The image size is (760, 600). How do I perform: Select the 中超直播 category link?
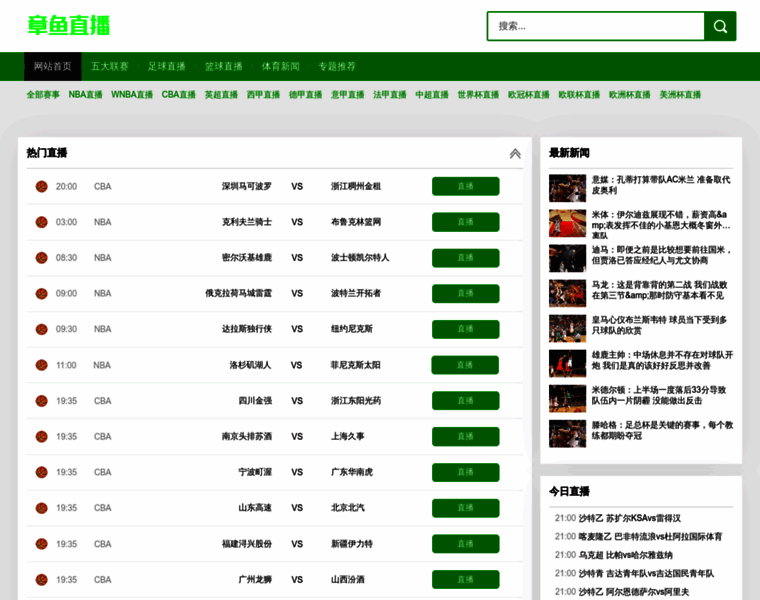432,95
